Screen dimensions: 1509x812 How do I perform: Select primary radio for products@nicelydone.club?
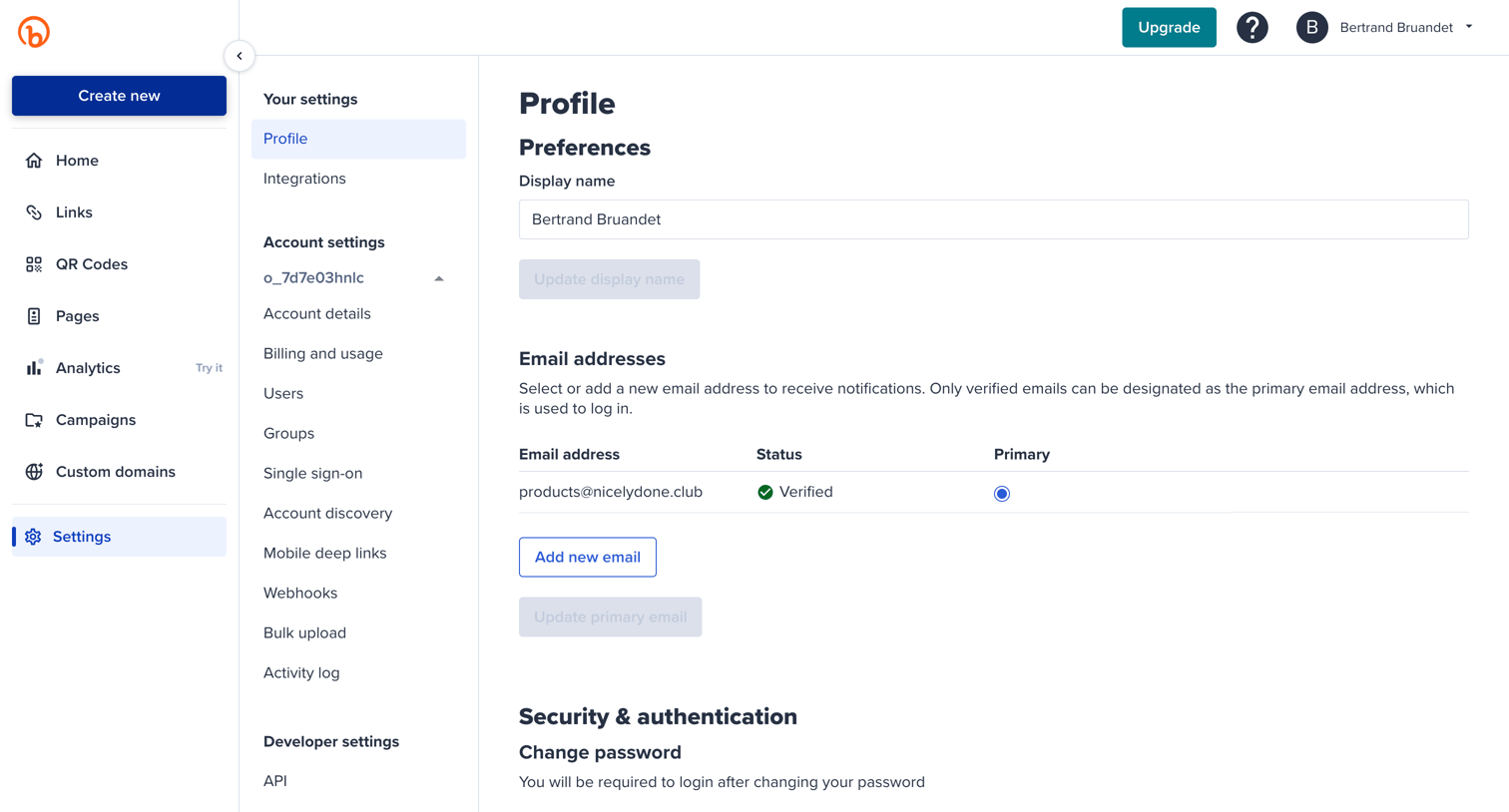click(1002, 494)
